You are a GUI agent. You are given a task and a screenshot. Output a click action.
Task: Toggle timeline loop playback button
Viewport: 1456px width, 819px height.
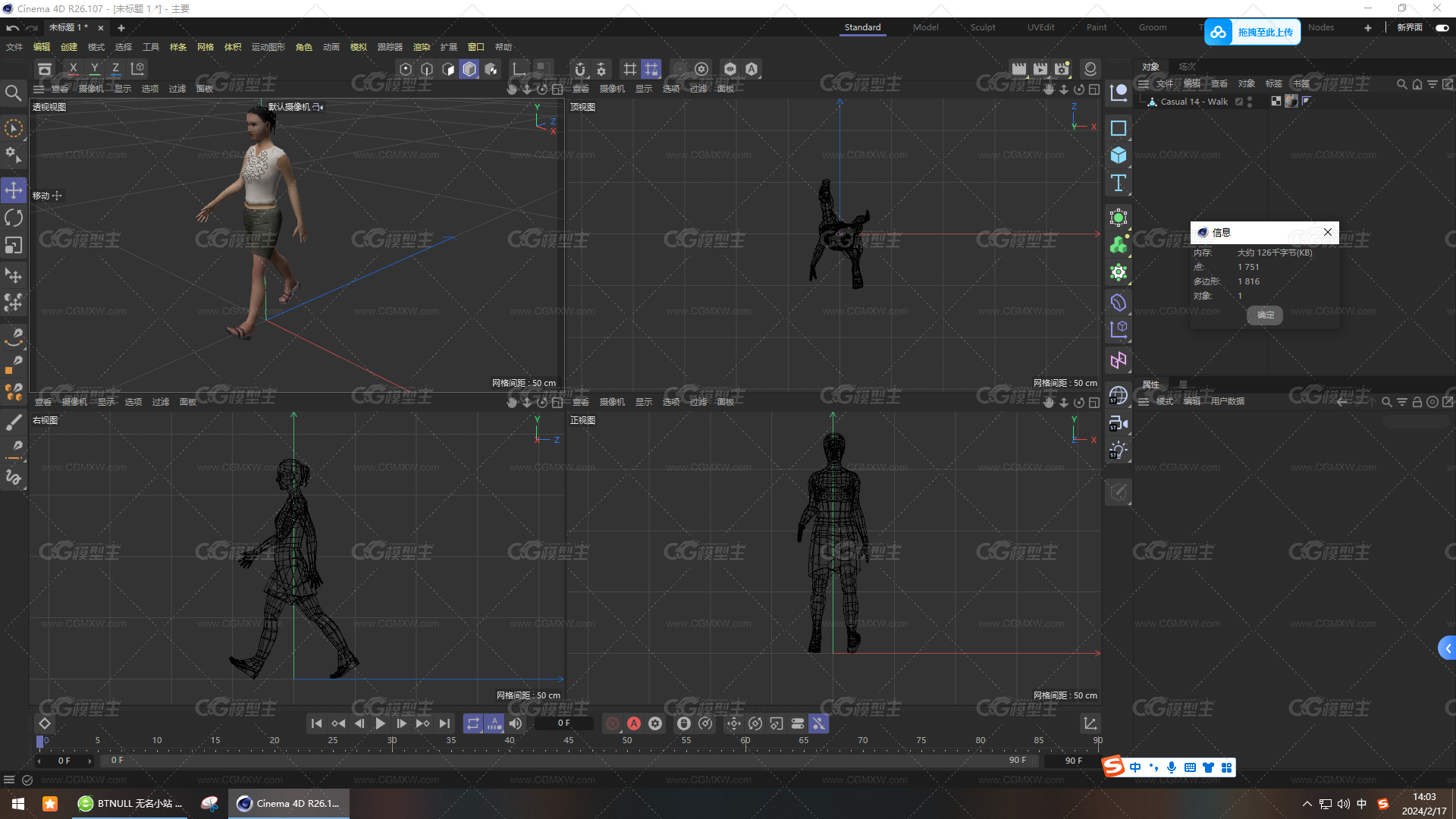pos(473,723)
